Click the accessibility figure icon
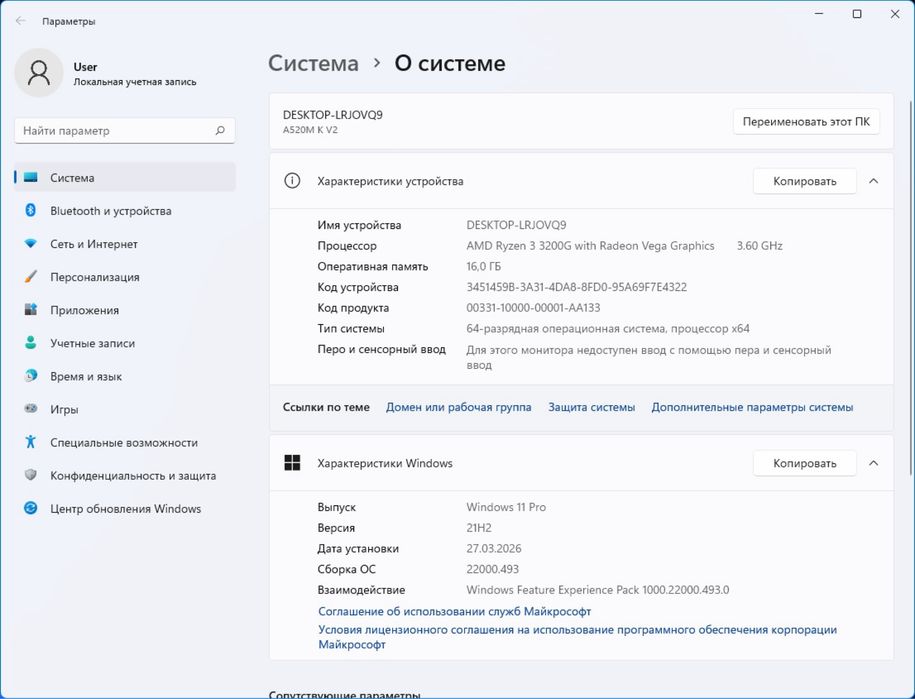 30,442
